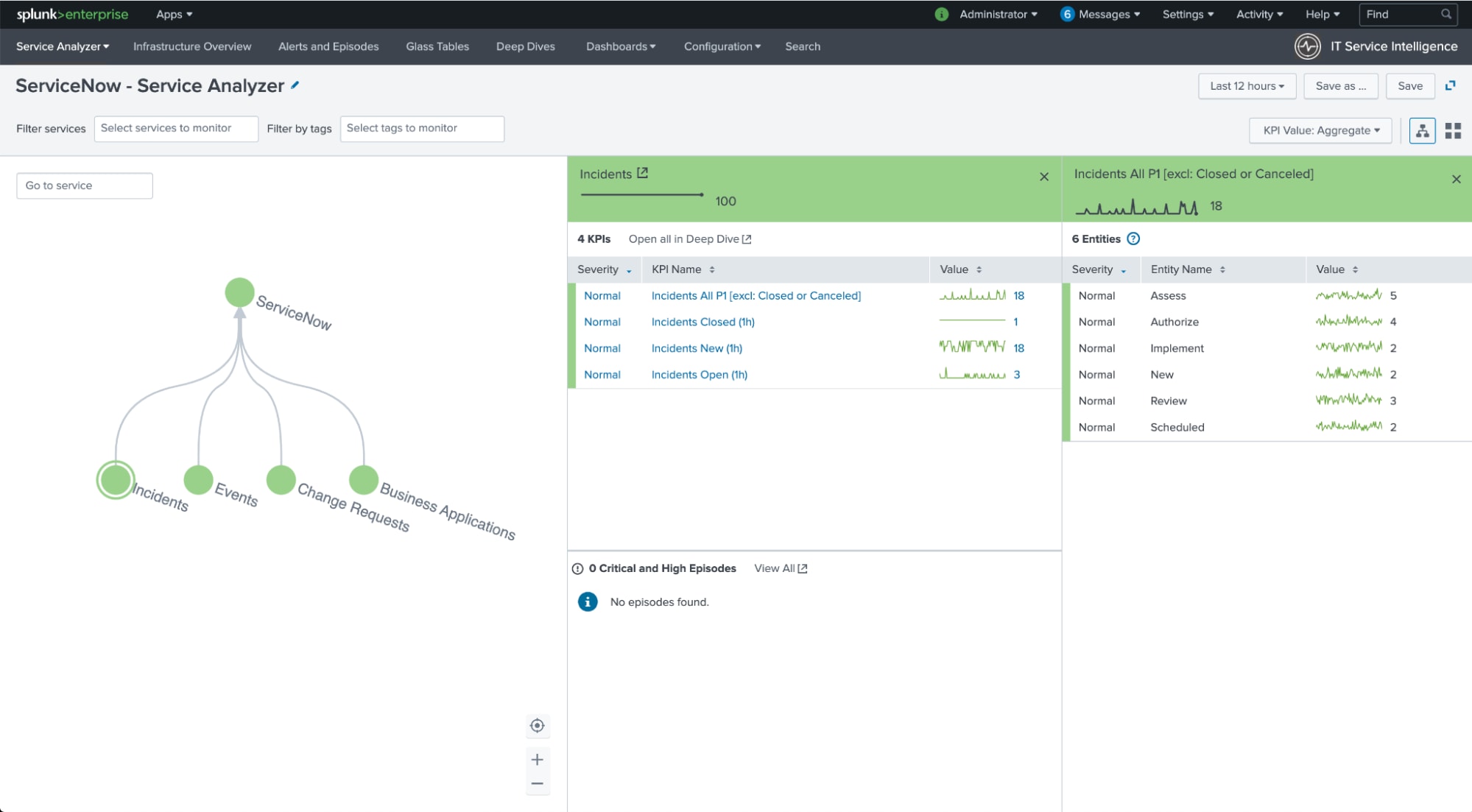Click View All episodes link

coord(781,568)
